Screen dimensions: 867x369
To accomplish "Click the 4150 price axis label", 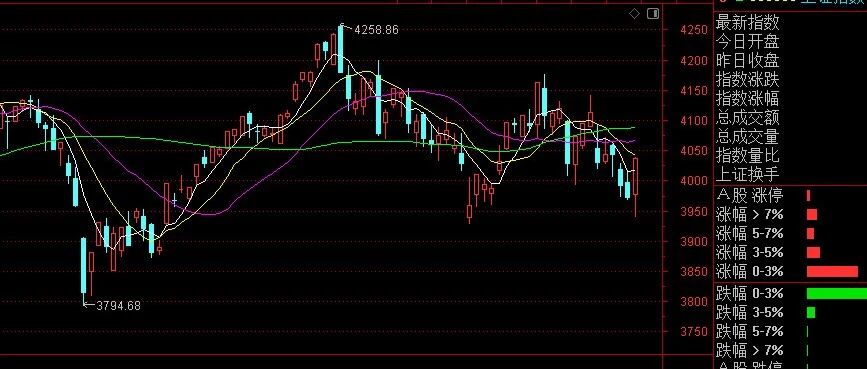I will [x=695, y=91].
